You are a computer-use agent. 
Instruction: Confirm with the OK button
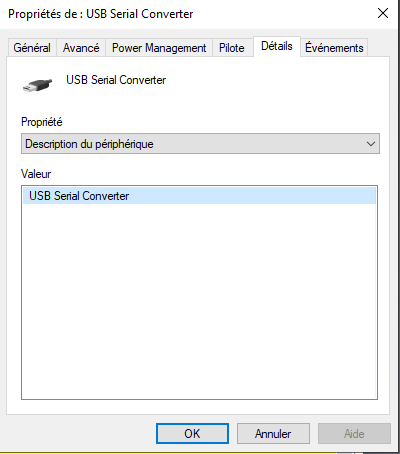coord(192,434)
